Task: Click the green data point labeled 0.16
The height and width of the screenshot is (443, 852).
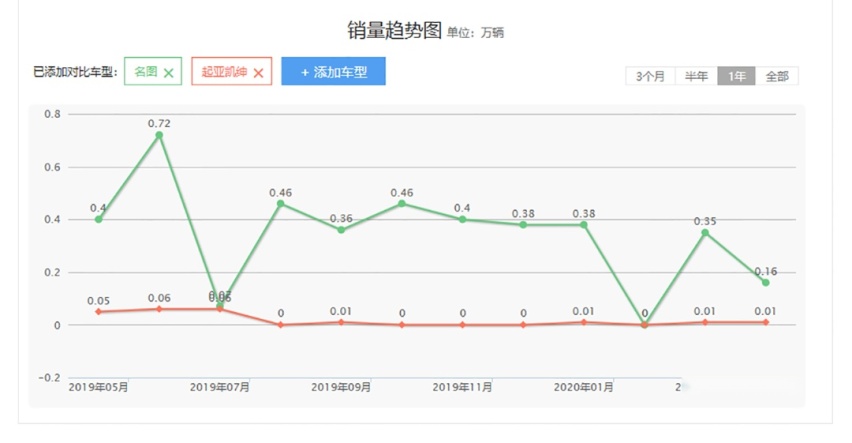Action: [766, 283]
